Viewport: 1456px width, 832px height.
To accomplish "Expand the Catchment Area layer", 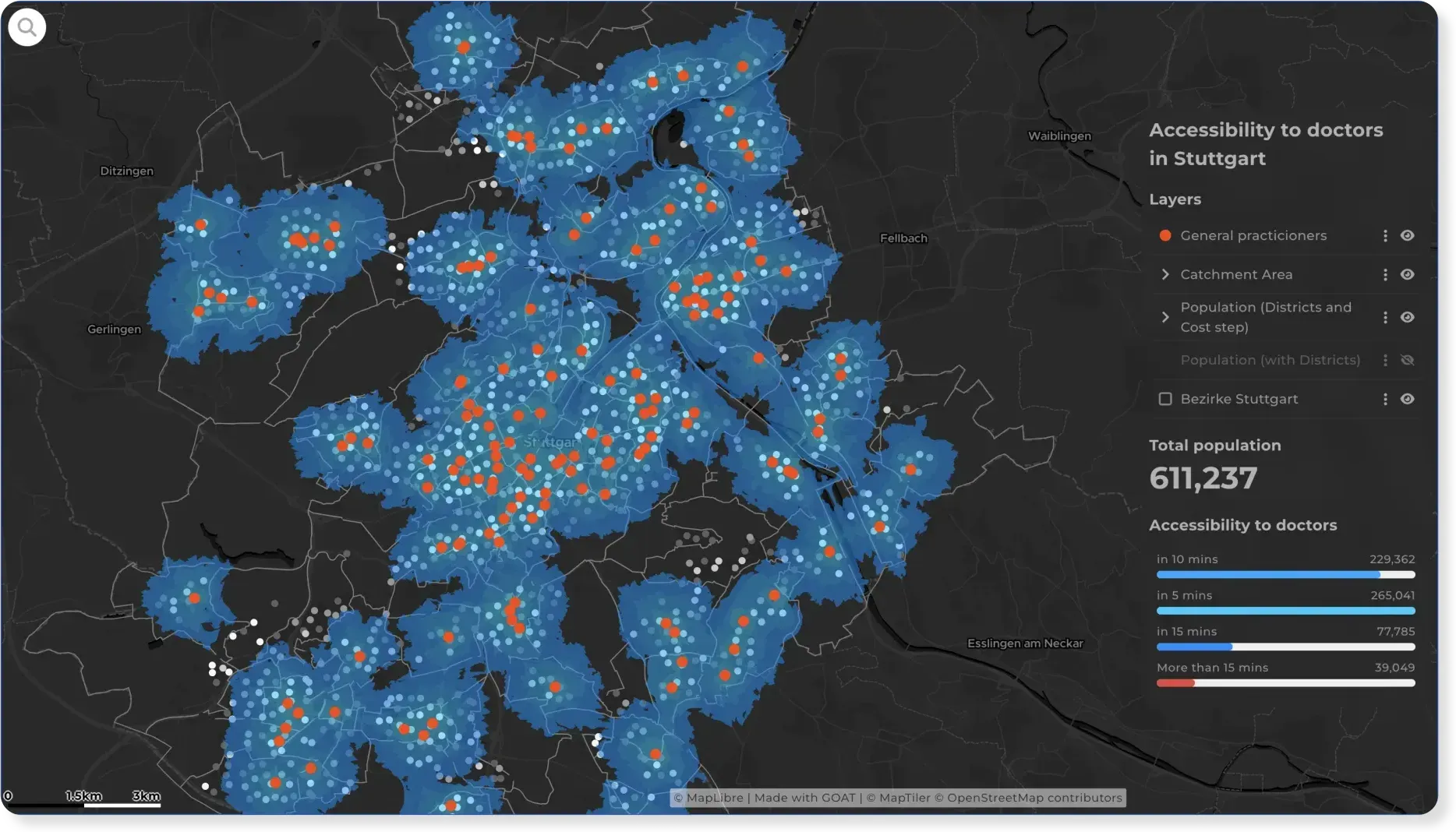I will (1165, 274).
